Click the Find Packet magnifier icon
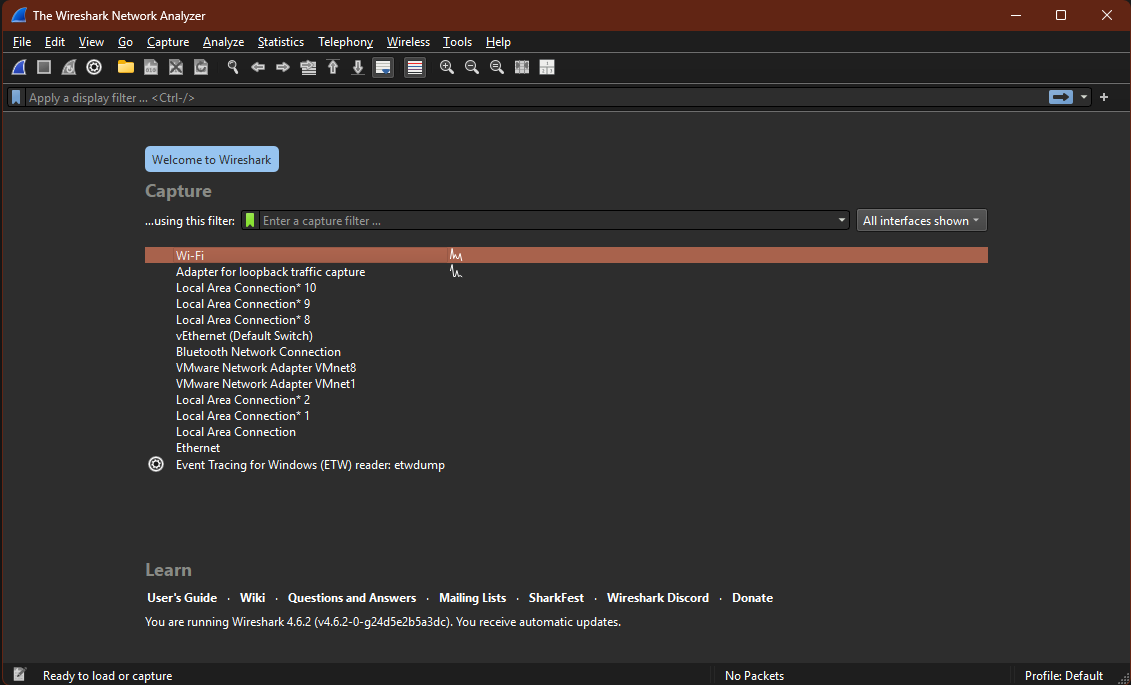This screenshot has width=1131, height=685. point(233,67)
